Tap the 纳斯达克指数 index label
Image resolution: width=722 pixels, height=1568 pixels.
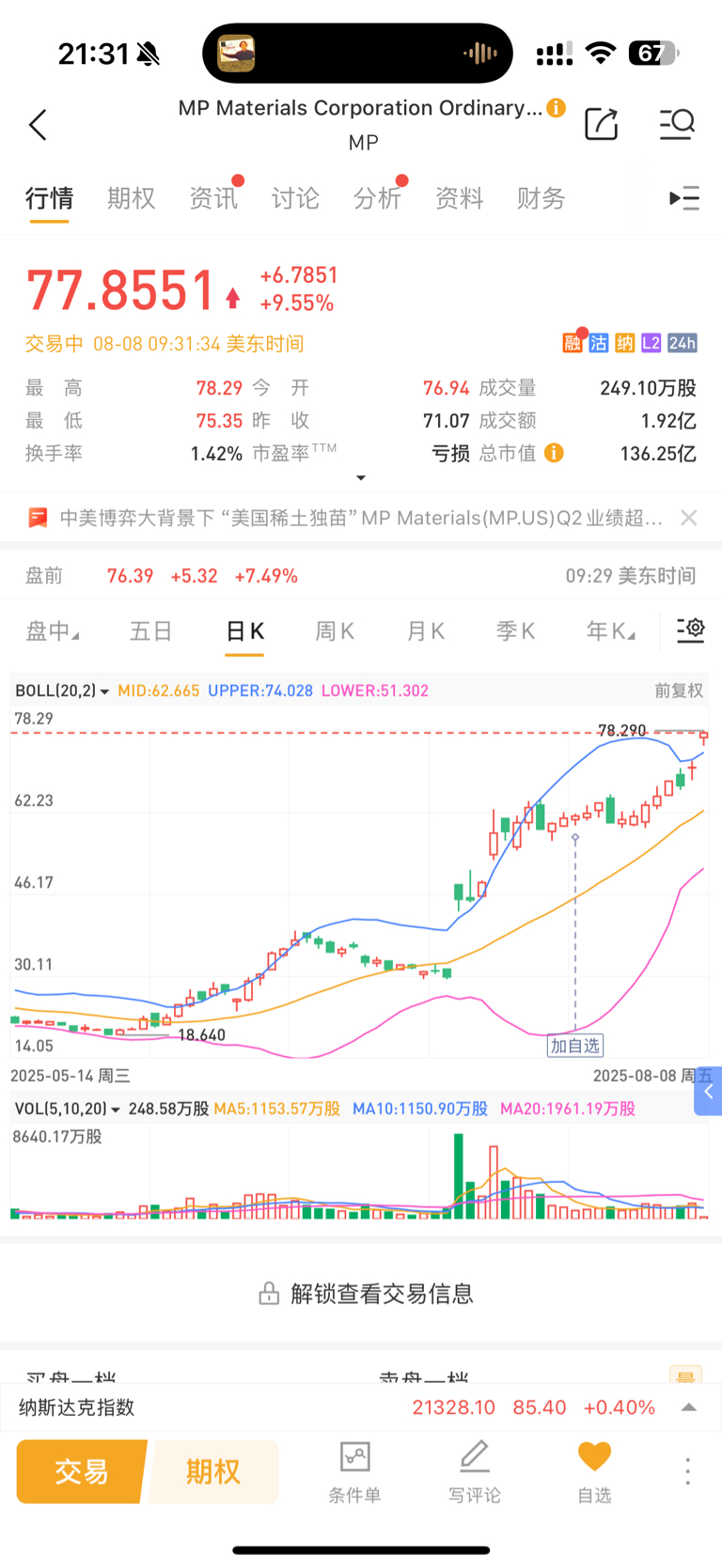tap(77, 1407)
